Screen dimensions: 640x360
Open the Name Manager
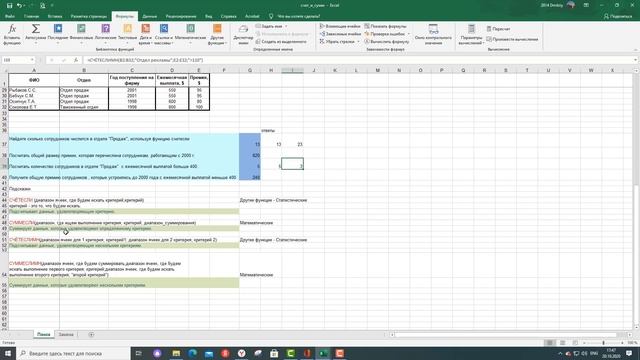coord(243,34)
